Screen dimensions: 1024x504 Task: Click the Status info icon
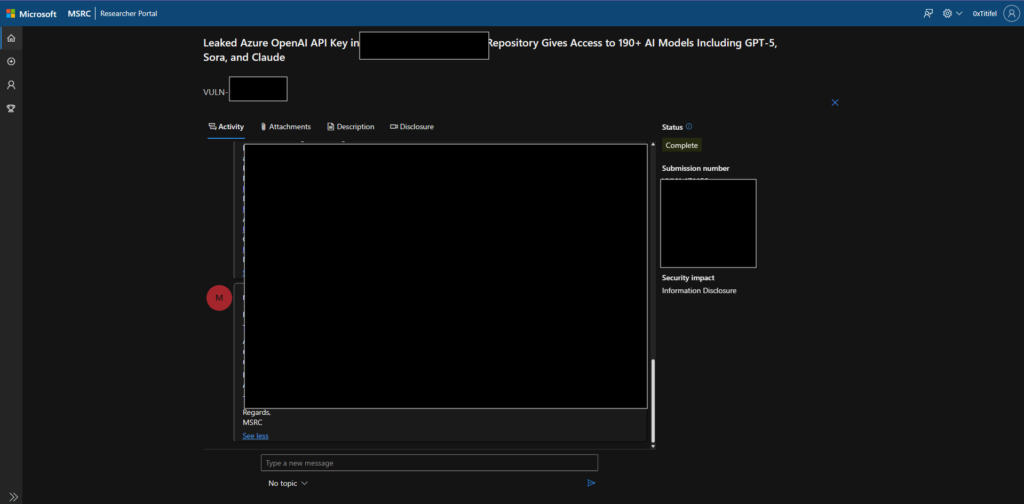click(x=689, y=127)
